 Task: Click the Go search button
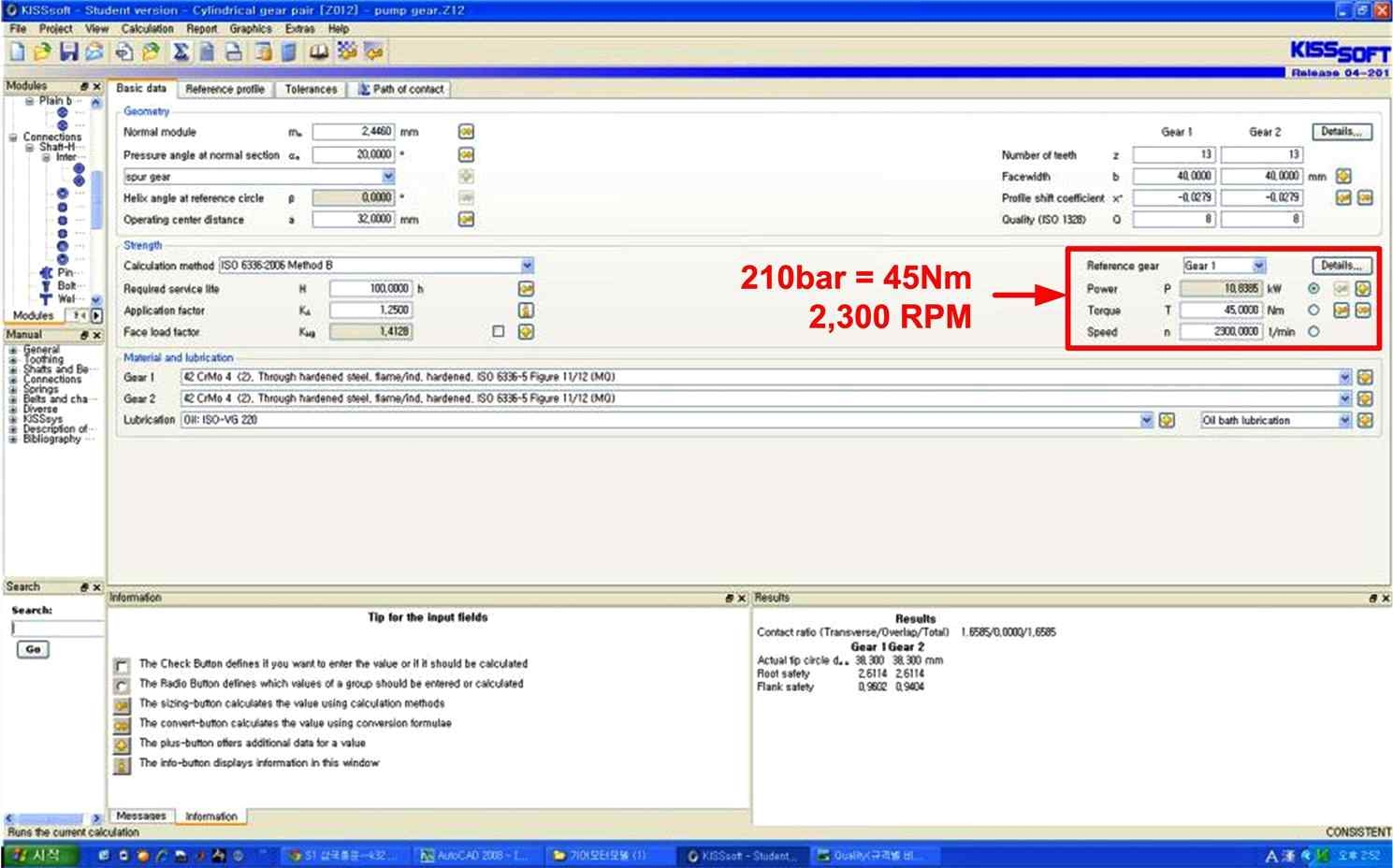coord(33,649)
